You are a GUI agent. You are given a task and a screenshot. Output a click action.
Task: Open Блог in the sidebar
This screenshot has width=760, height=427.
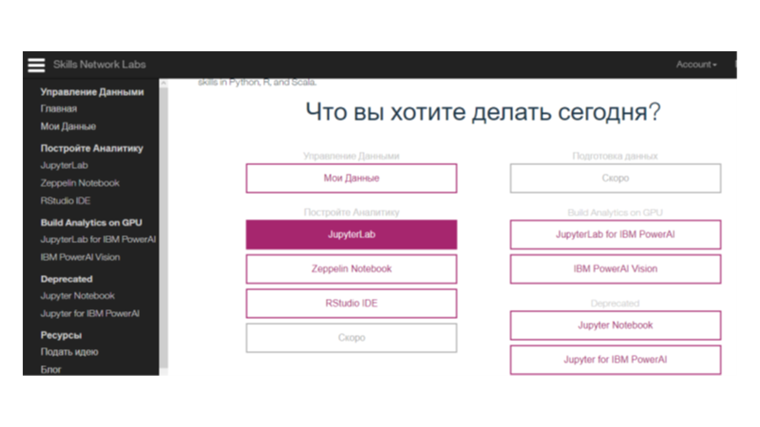(51, 369)
